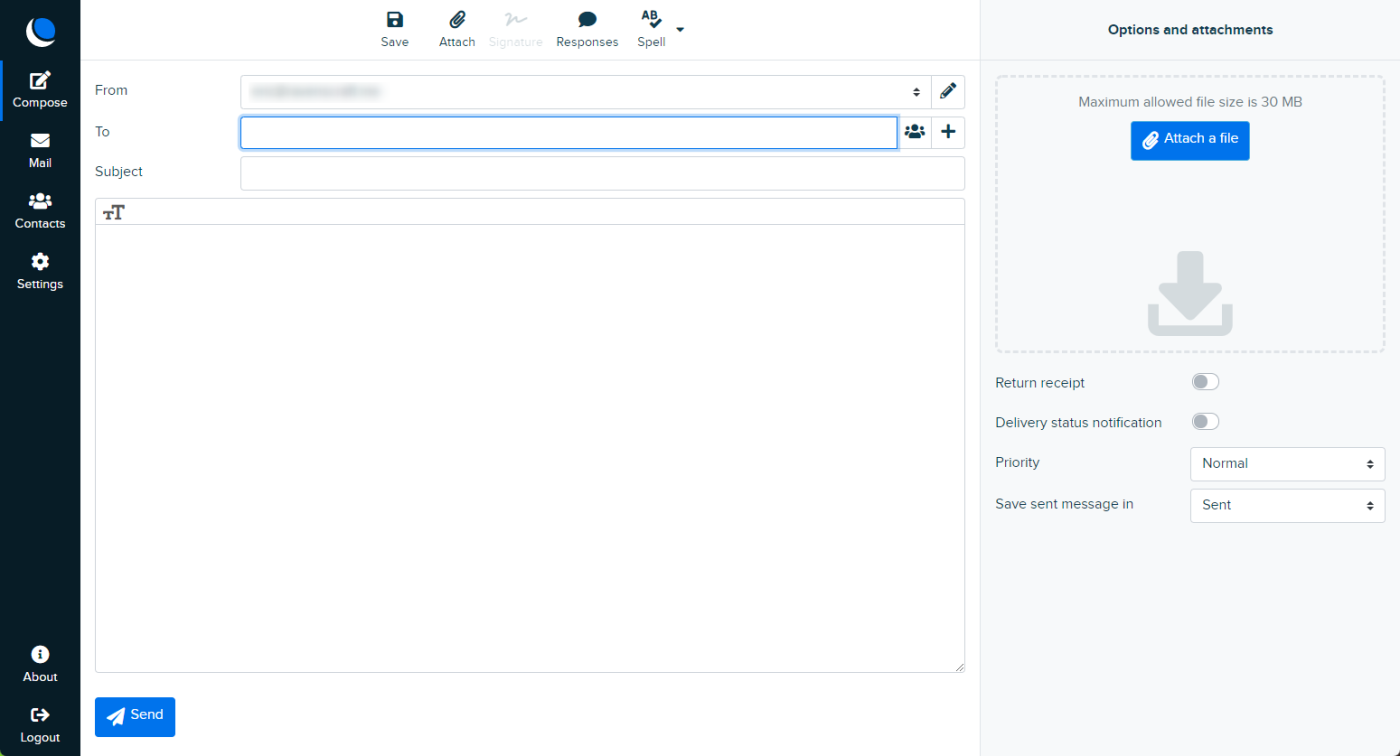
Task: Open Contacts from the sidebar
Action: (x=40, y=211)
